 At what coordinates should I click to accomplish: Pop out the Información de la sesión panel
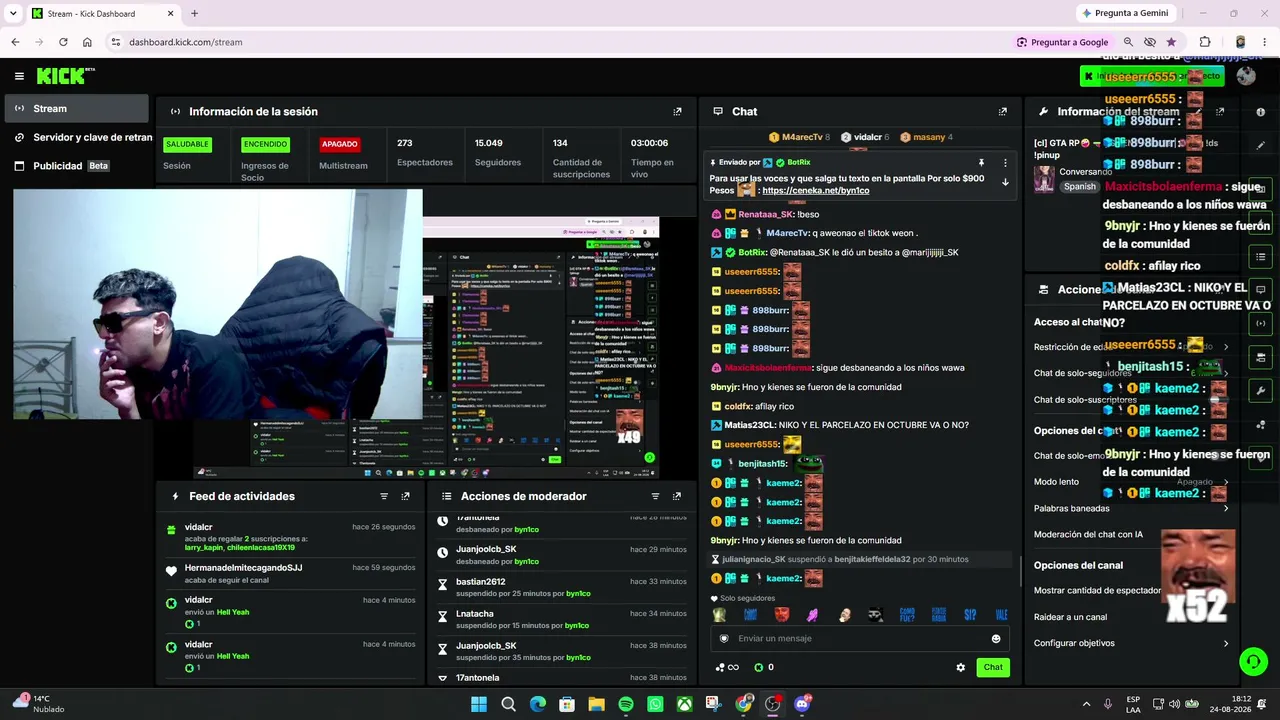click(x=677, y=112)
